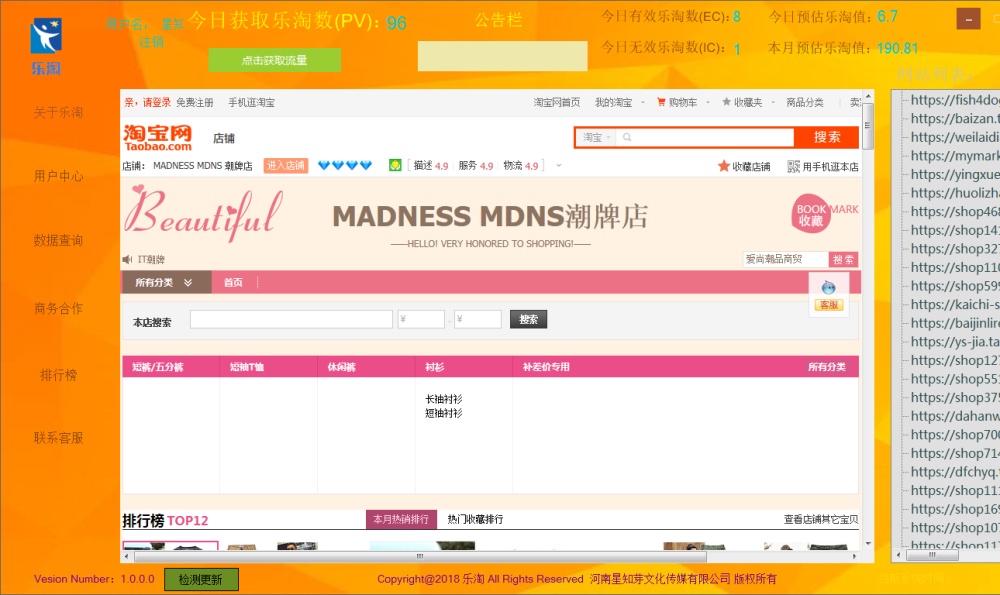
Task: Click the green badge icon beside diamonds
Action: click(395, 166)
